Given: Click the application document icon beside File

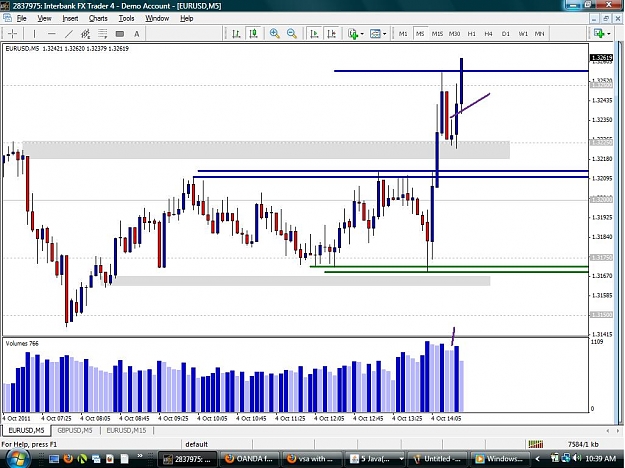Looking at the screenshot, I should (7, 18).
